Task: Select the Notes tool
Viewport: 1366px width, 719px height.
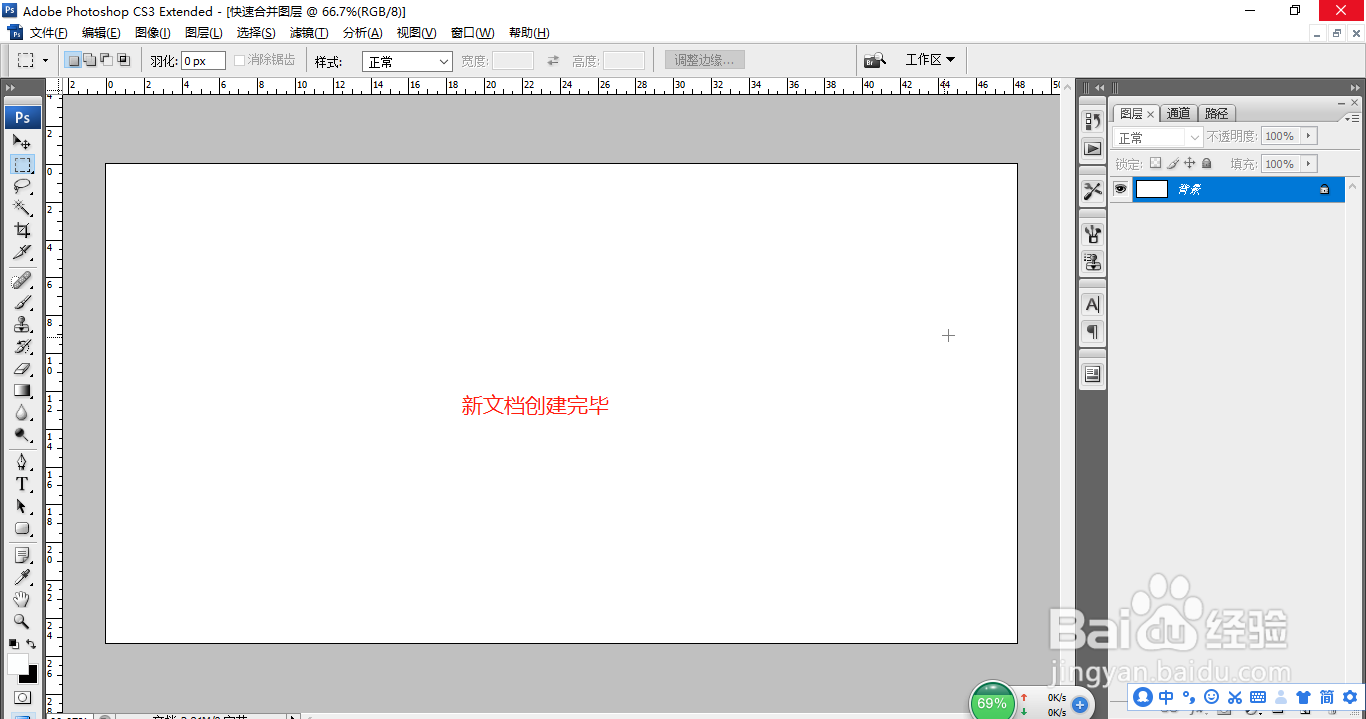Action: 22,555
